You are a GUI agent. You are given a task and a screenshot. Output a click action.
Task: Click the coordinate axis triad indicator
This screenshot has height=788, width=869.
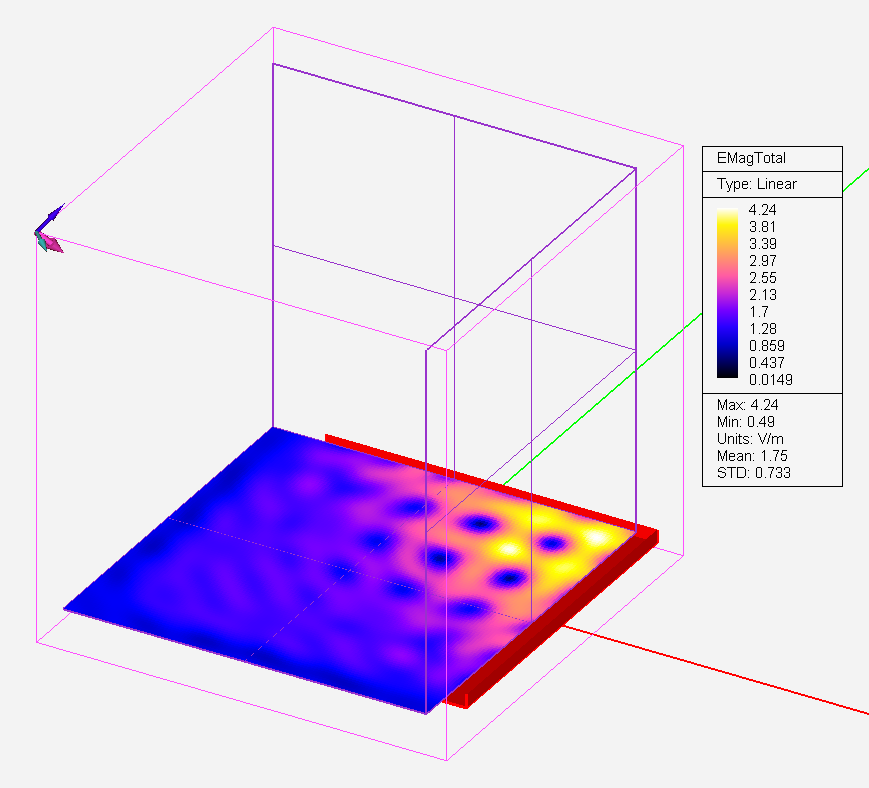tap(49, 229)
